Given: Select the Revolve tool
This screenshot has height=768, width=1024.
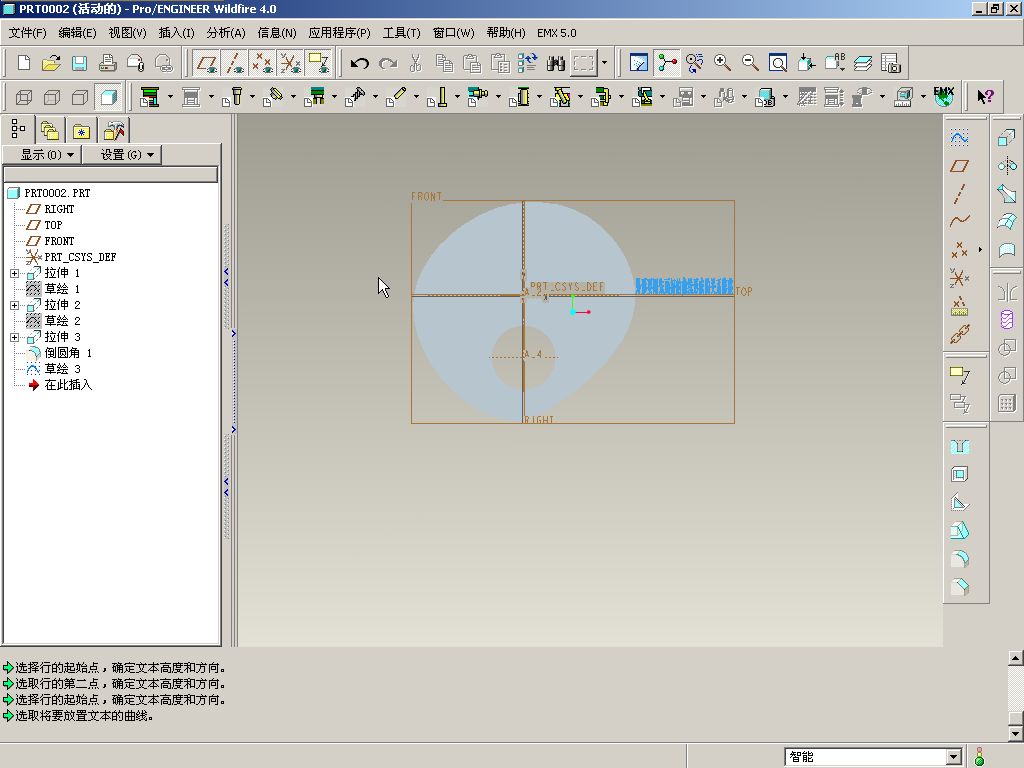Looking at the screenshot, I should point(1006,166).
